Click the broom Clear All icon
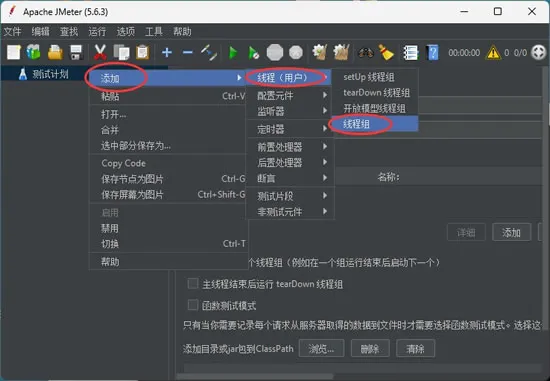 point(386,53)
